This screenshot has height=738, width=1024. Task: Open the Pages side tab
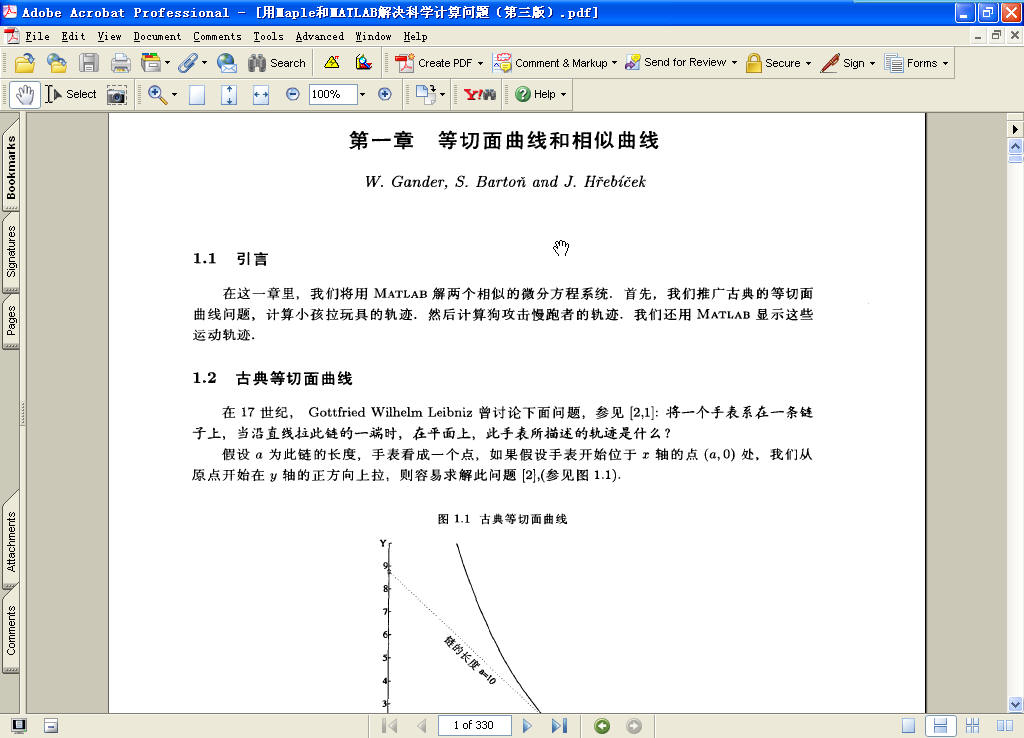11,321
